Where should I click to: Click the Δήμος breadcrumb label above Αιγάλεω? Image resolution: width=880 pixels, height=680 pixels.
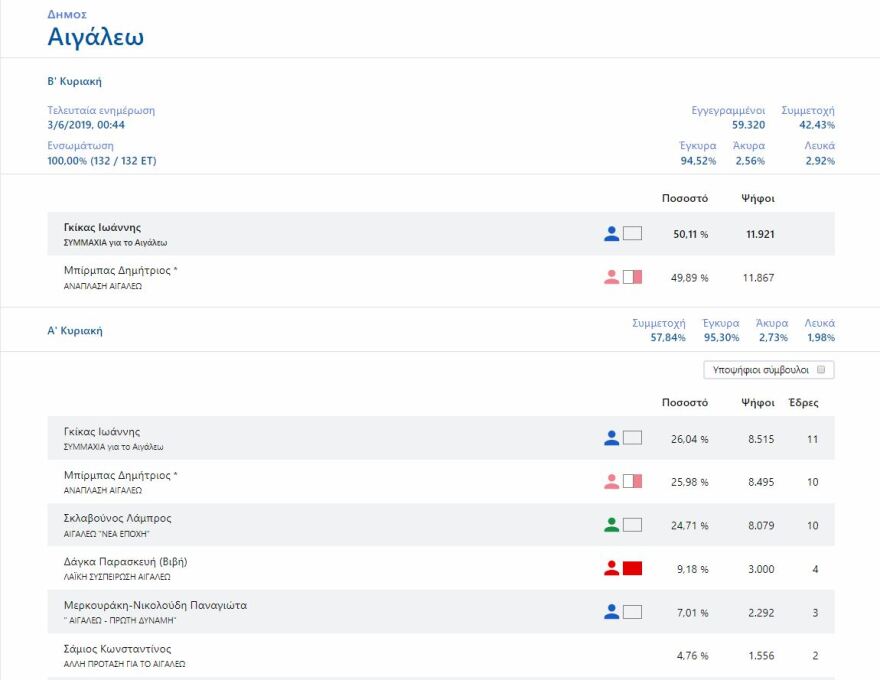coord(67,15)
